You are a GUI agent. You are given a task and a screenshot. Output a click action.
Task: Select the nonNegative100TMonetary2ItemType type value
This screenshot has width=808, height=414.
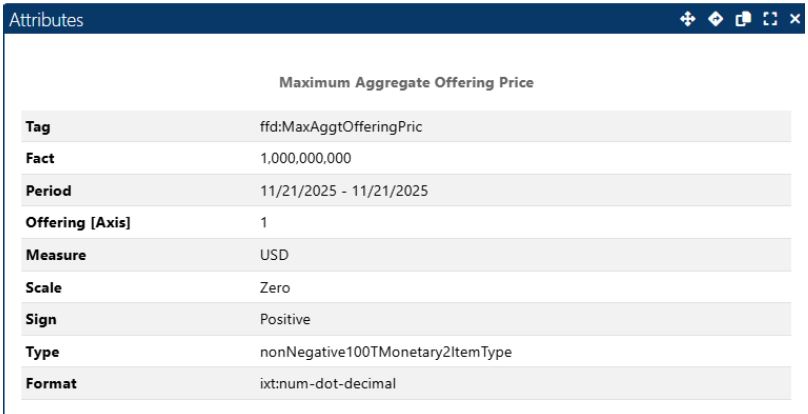[x=386, y=352]
